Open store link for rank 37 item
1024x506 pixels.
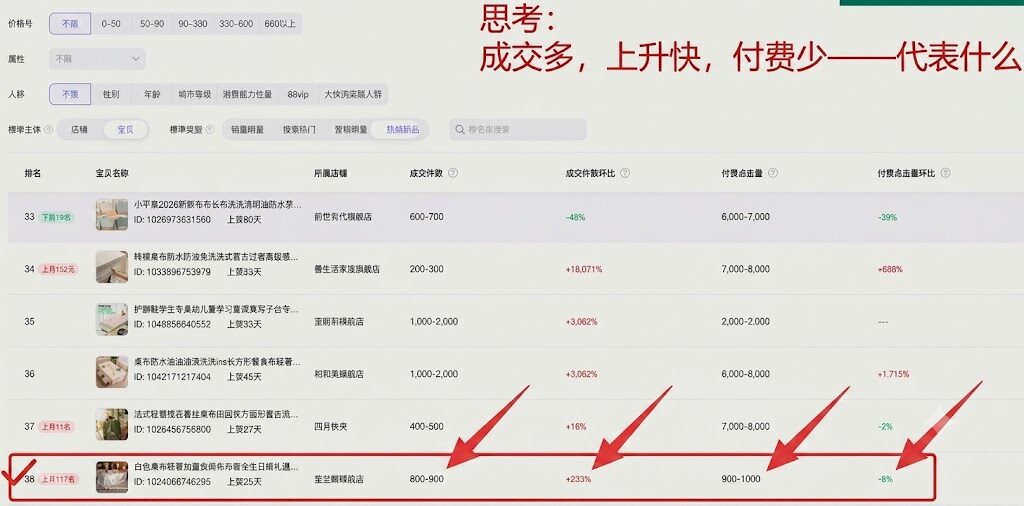point(330,426)
